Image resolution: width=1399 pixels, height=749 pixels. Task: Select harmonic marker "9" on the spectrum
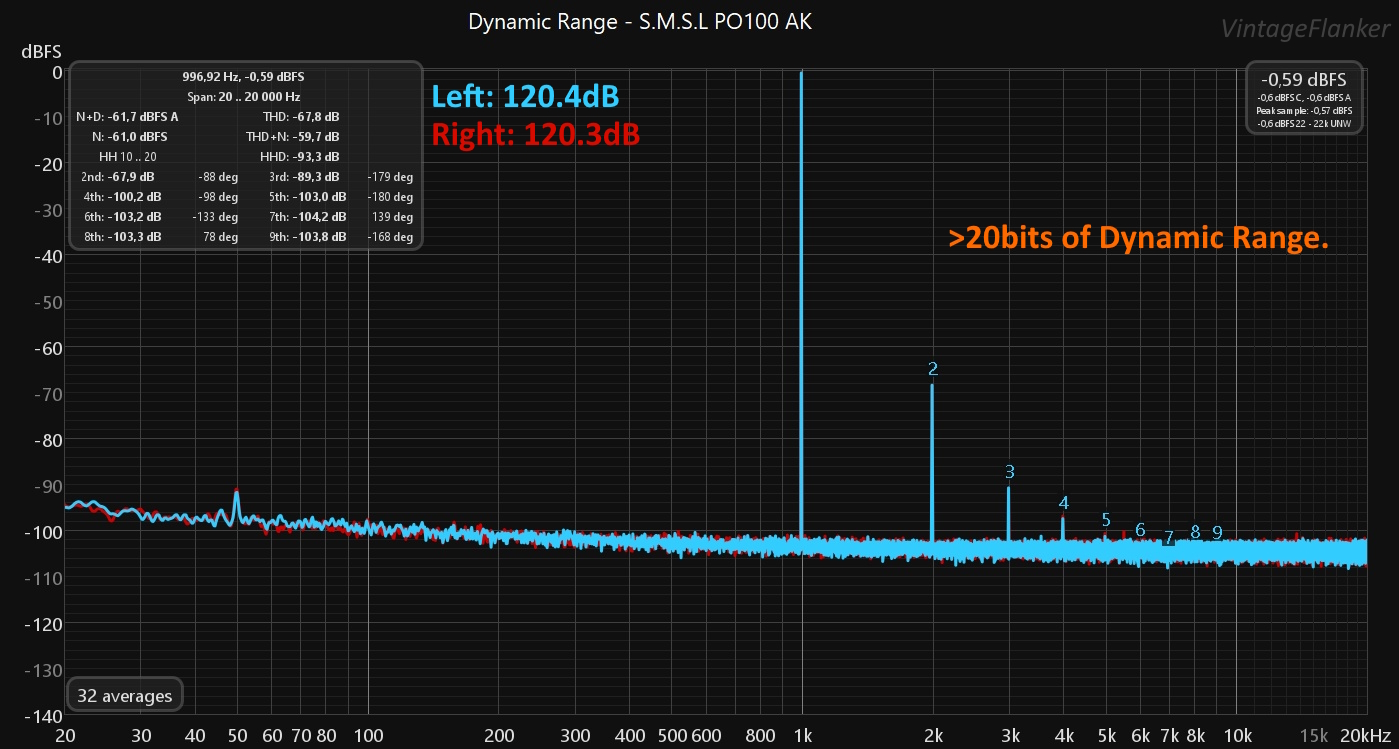coord(1217,533)
